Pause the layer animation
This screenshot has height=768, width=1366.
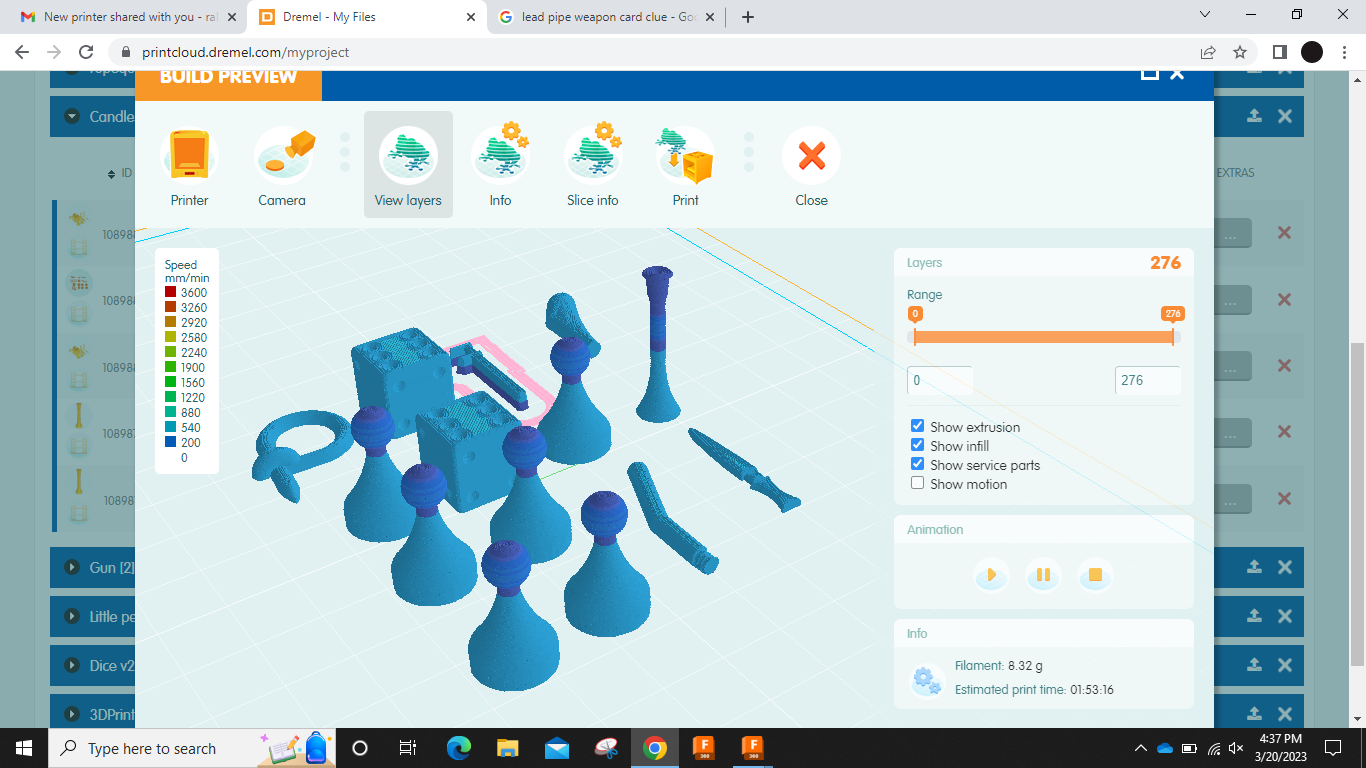click(x=1043, y=575)
